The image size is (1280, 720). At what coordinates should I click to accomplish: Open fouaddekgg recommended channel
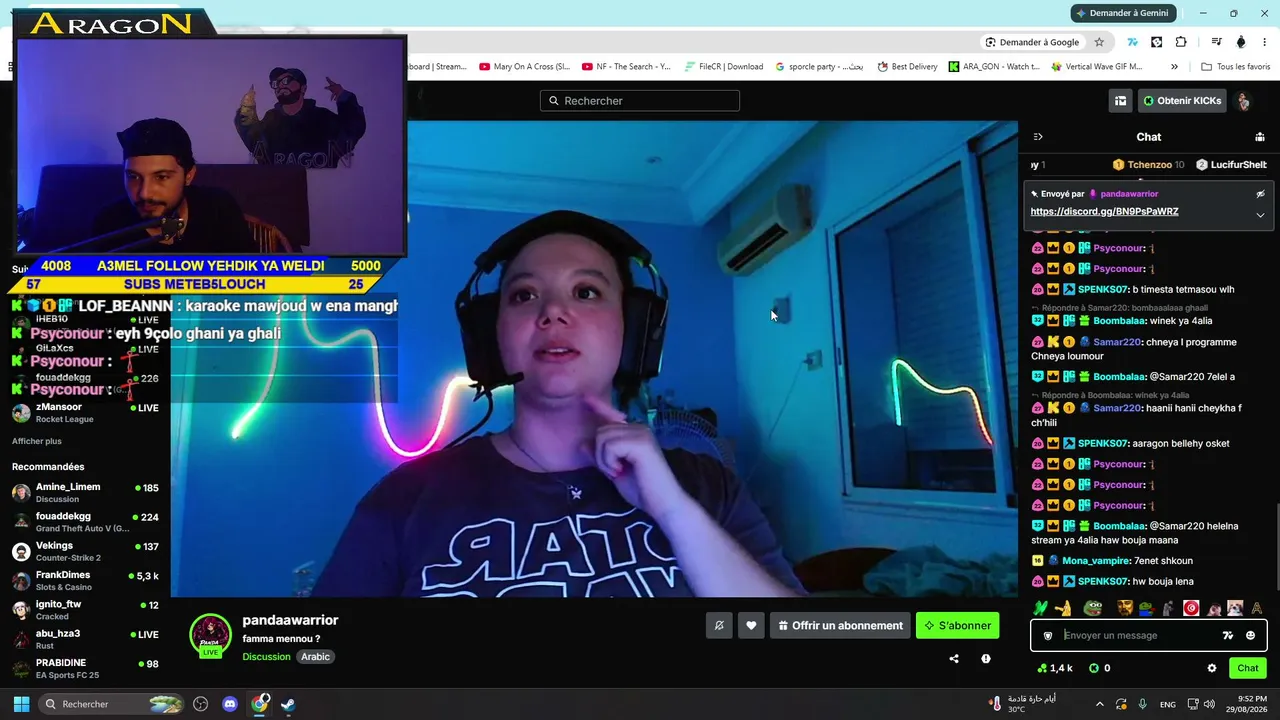85,522
